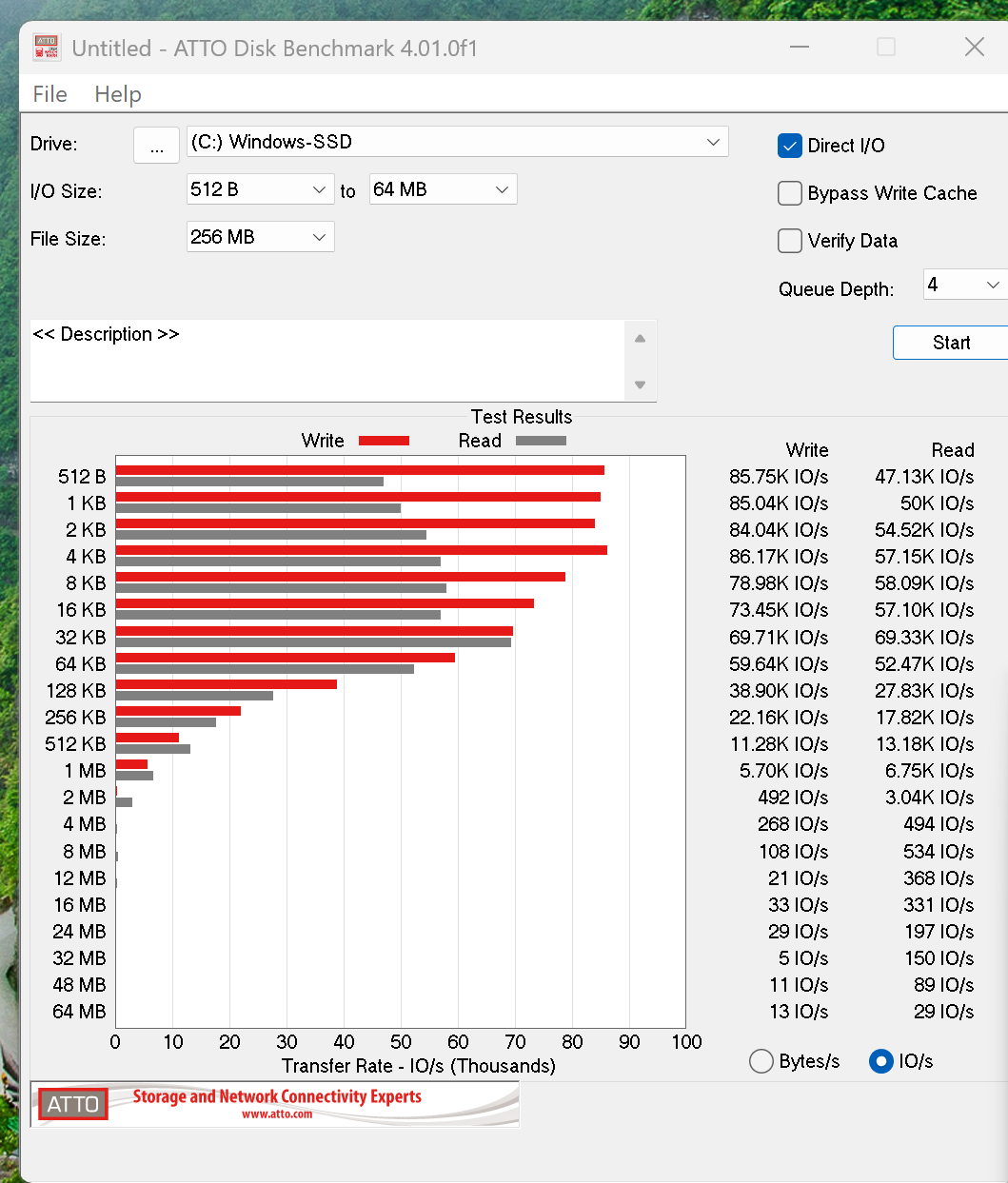This screenshot has height=1183, width=1008.
Task: Minimize the ATTO Disk Benchmark window
Action: 800,48
